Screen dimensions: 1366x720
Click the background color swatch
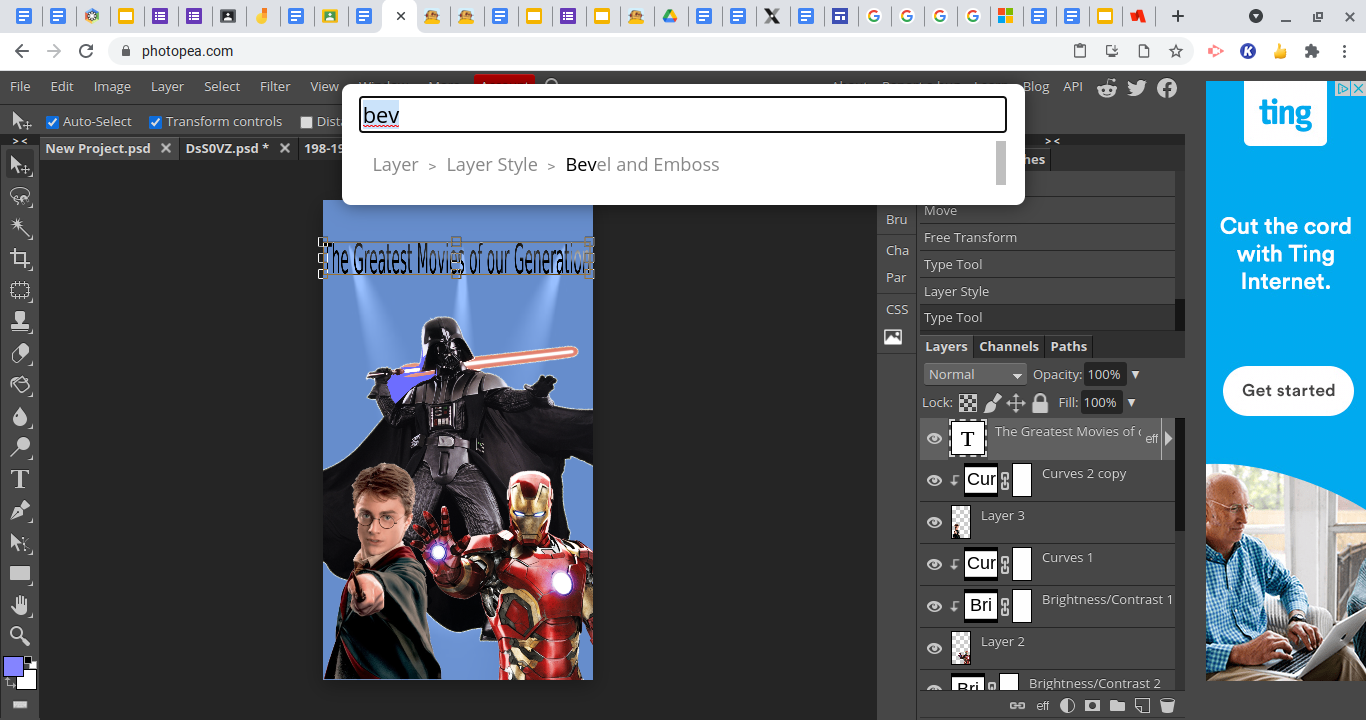click(x=29, y=681)
